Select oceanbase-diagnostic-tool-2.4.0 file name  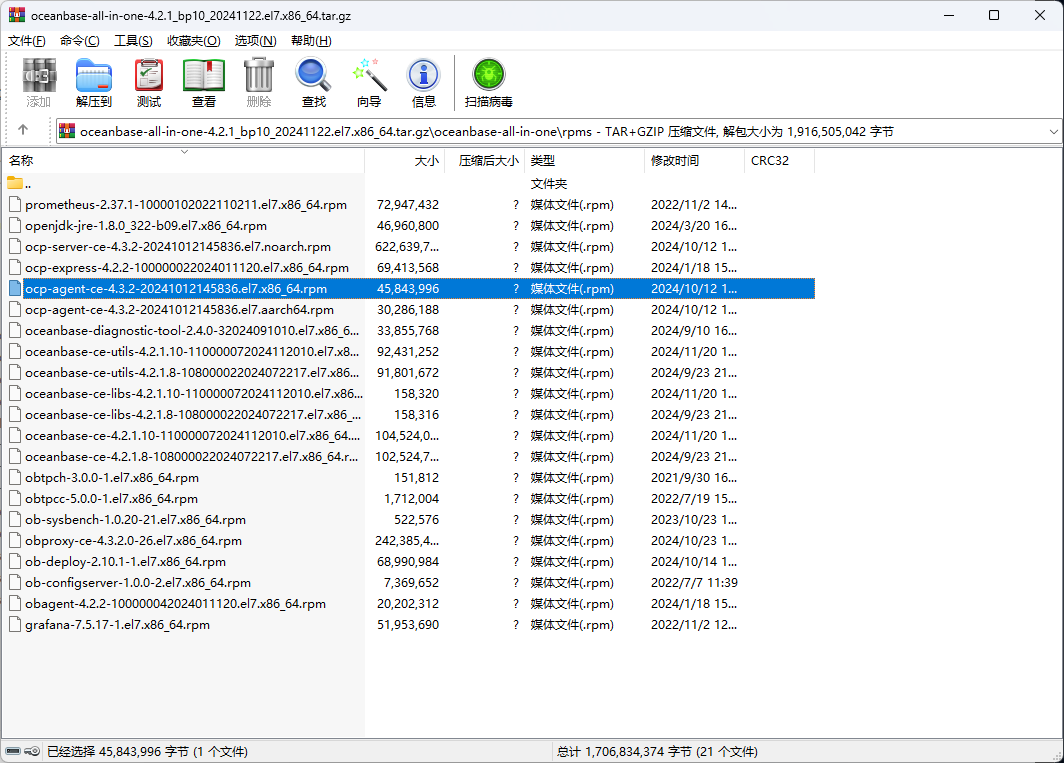point(192,331)
